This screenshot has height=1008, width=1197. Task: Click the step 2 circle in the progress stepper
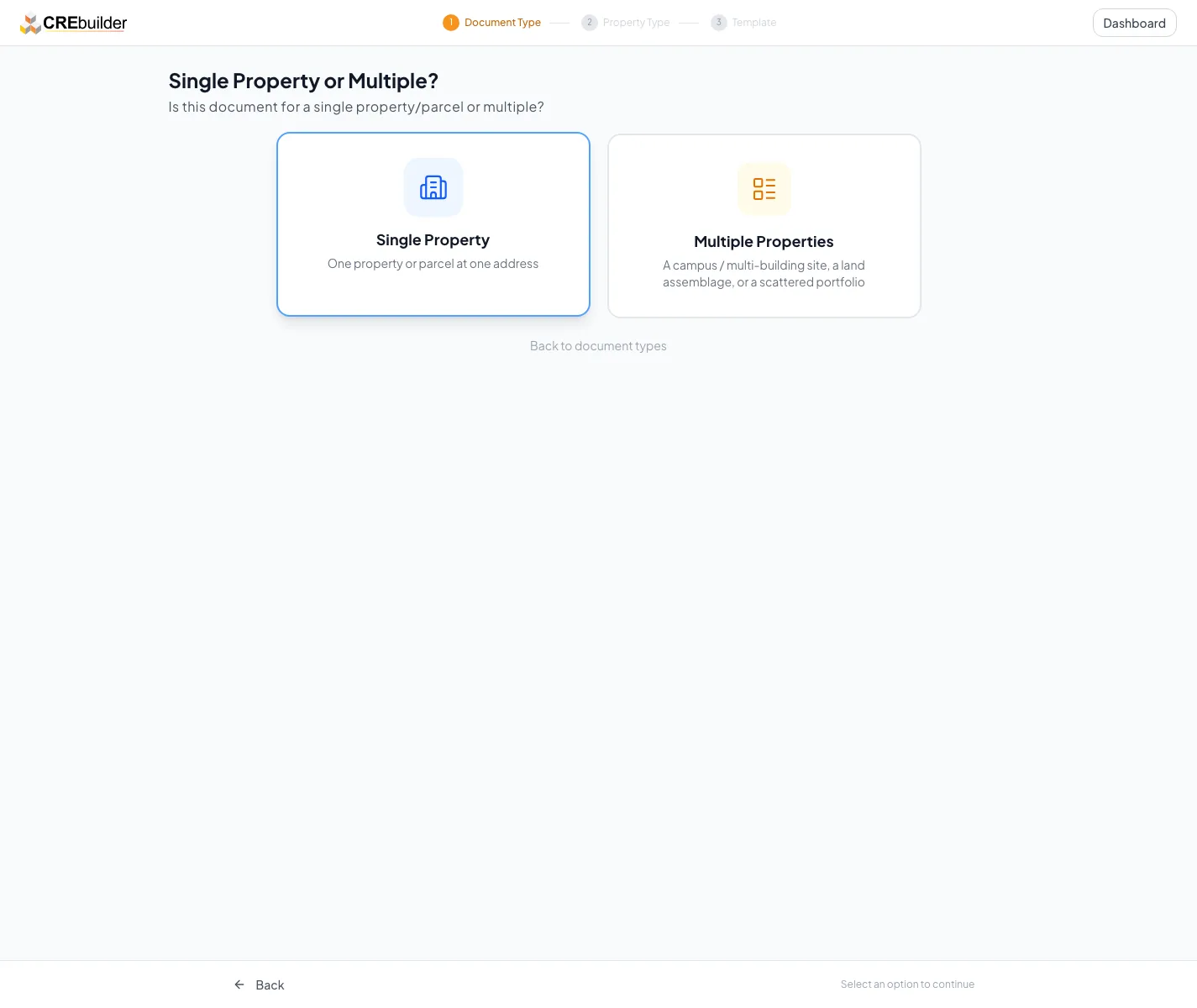590,23
